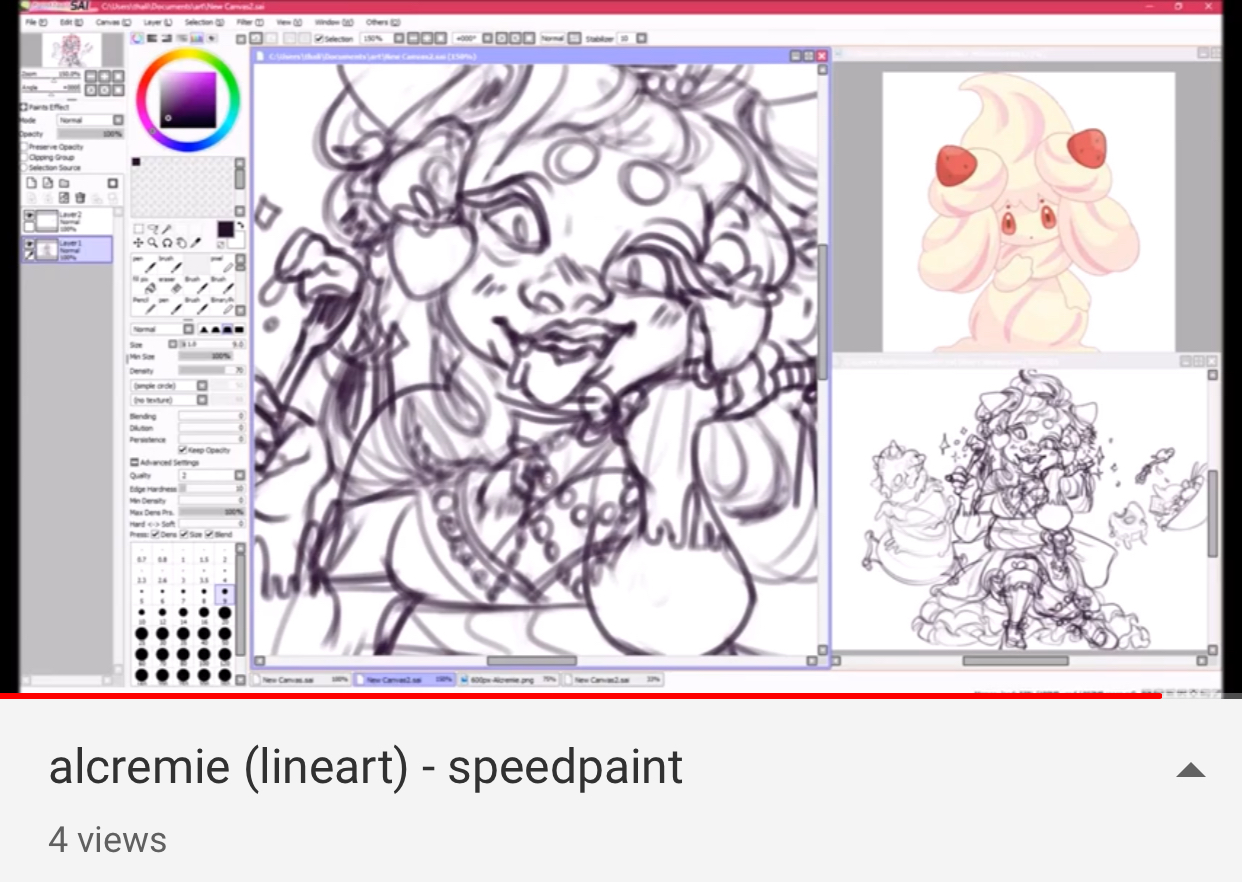Delete the selected layer with trash icon

[80, 197]
